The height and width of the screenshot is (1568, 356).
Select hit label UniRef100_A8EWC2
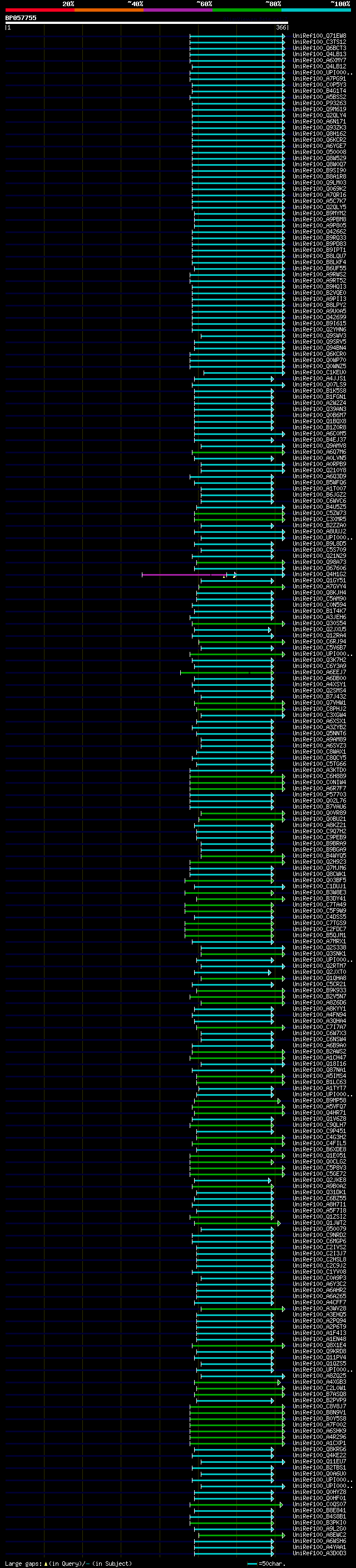(319, 1535)
